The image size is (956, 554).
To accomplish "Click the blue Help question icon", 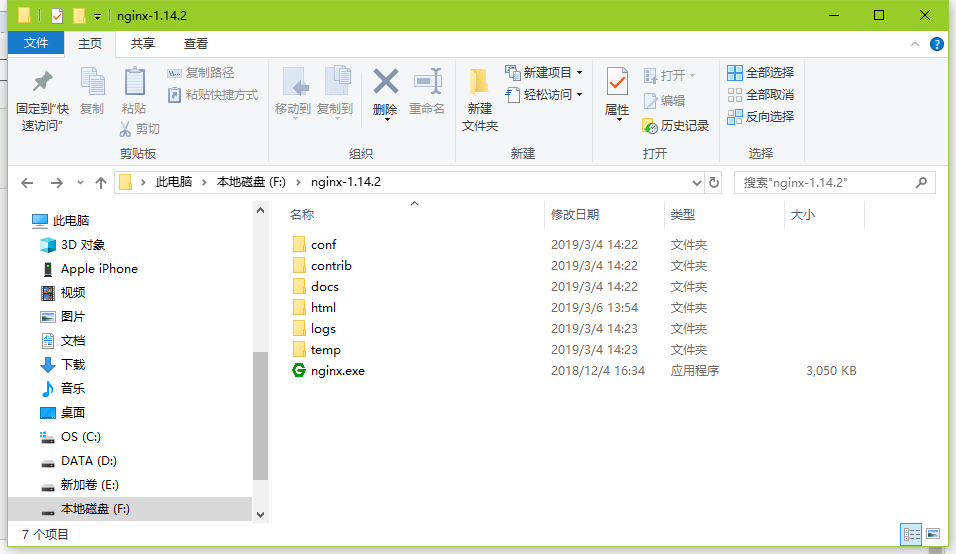I will [936, 44].
